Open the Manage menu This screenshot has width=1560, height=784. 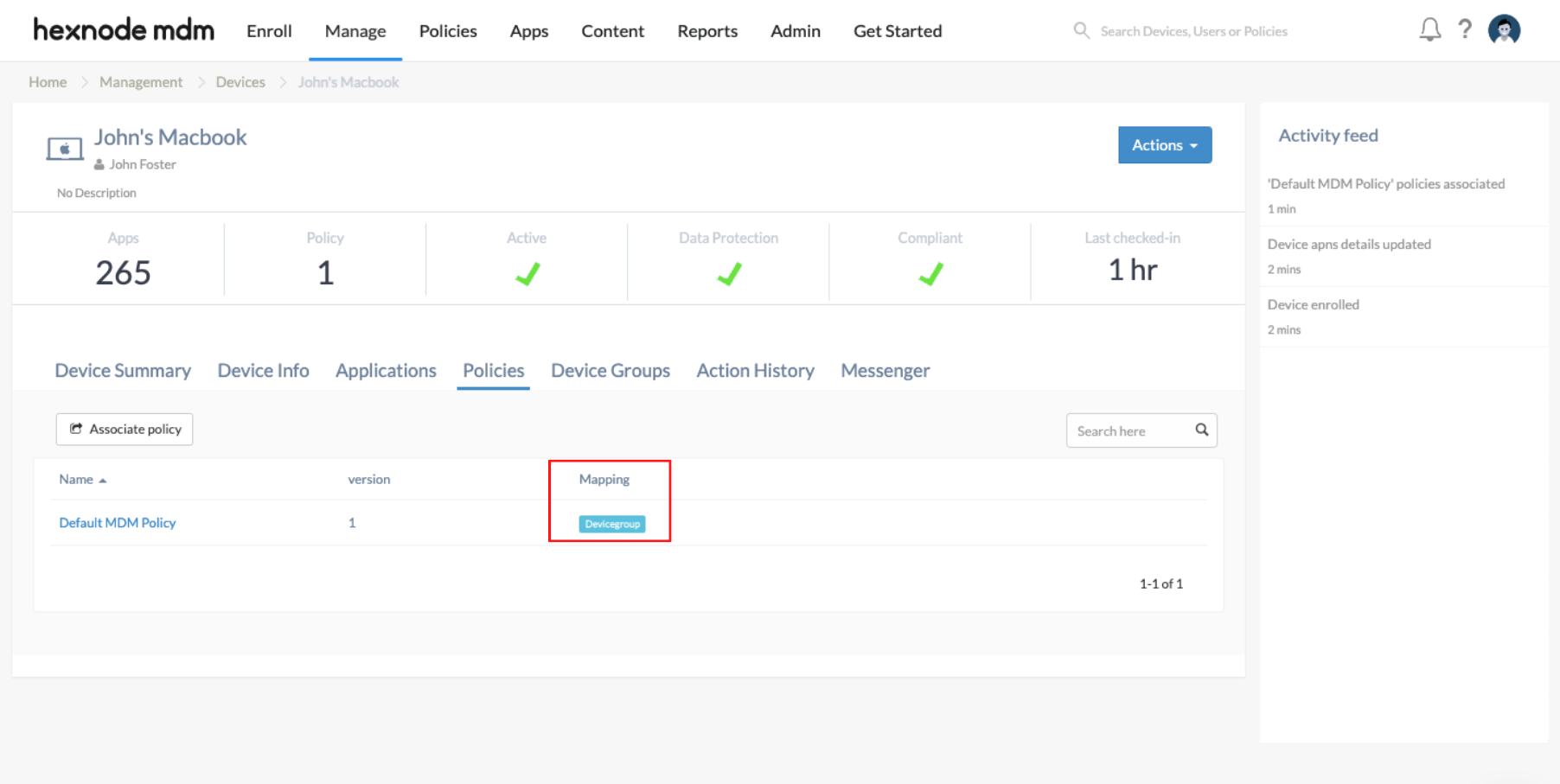pos(355,31)
